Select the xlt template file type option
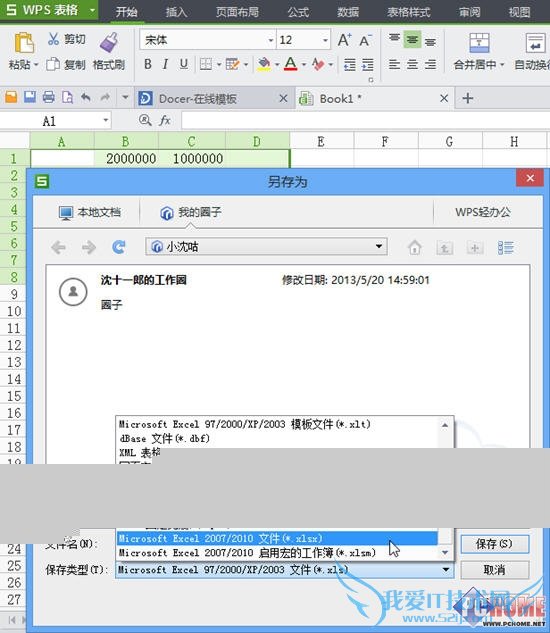Viewport: 550px width, 633px height. coord(277,424)
